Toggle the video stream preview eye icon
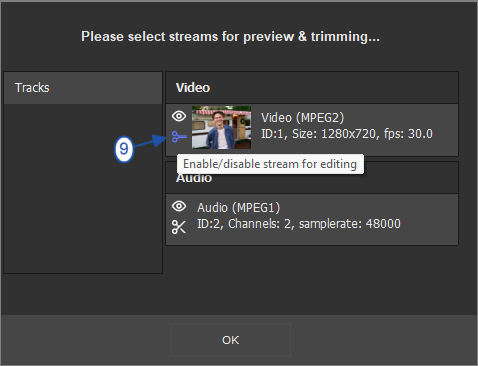 (x=179, y=116)
